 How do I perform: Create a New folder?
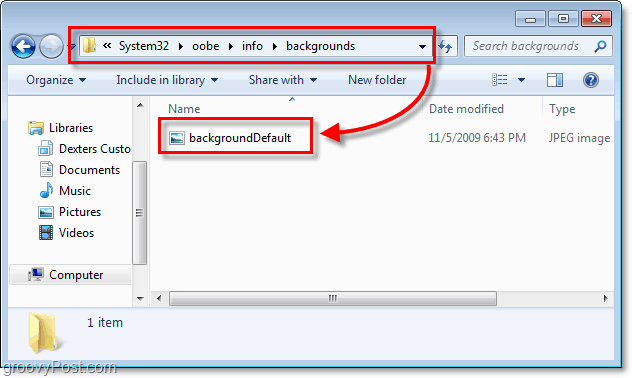(377, 80)
